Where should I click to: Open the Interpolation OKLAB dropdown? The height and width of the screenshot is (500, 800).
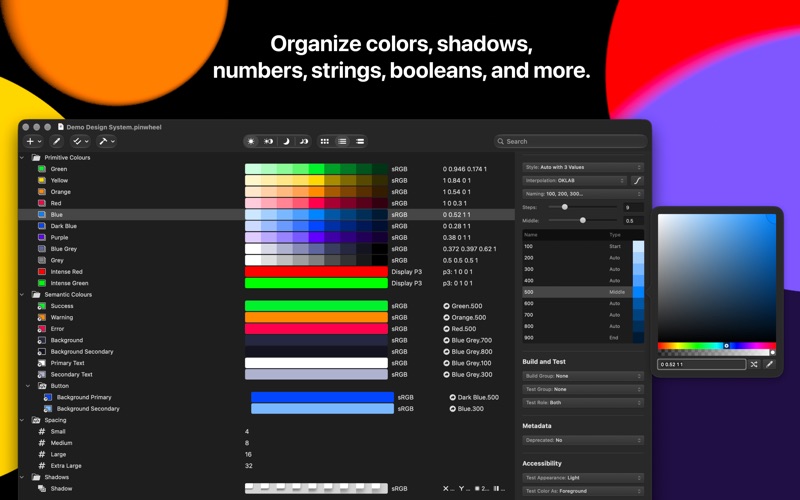574,181
